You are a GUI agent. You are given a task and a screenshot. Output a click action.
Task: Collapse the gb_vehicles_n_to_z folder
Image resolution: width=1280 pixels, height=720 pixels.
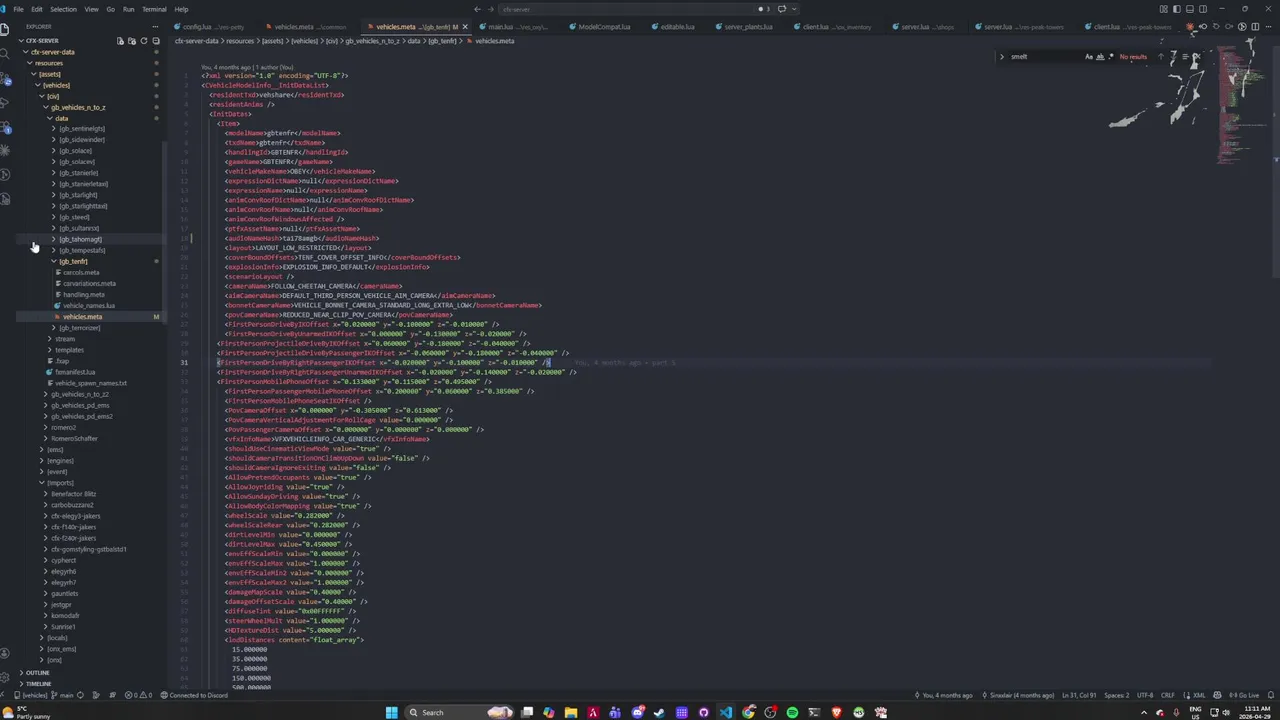(78, 107)
